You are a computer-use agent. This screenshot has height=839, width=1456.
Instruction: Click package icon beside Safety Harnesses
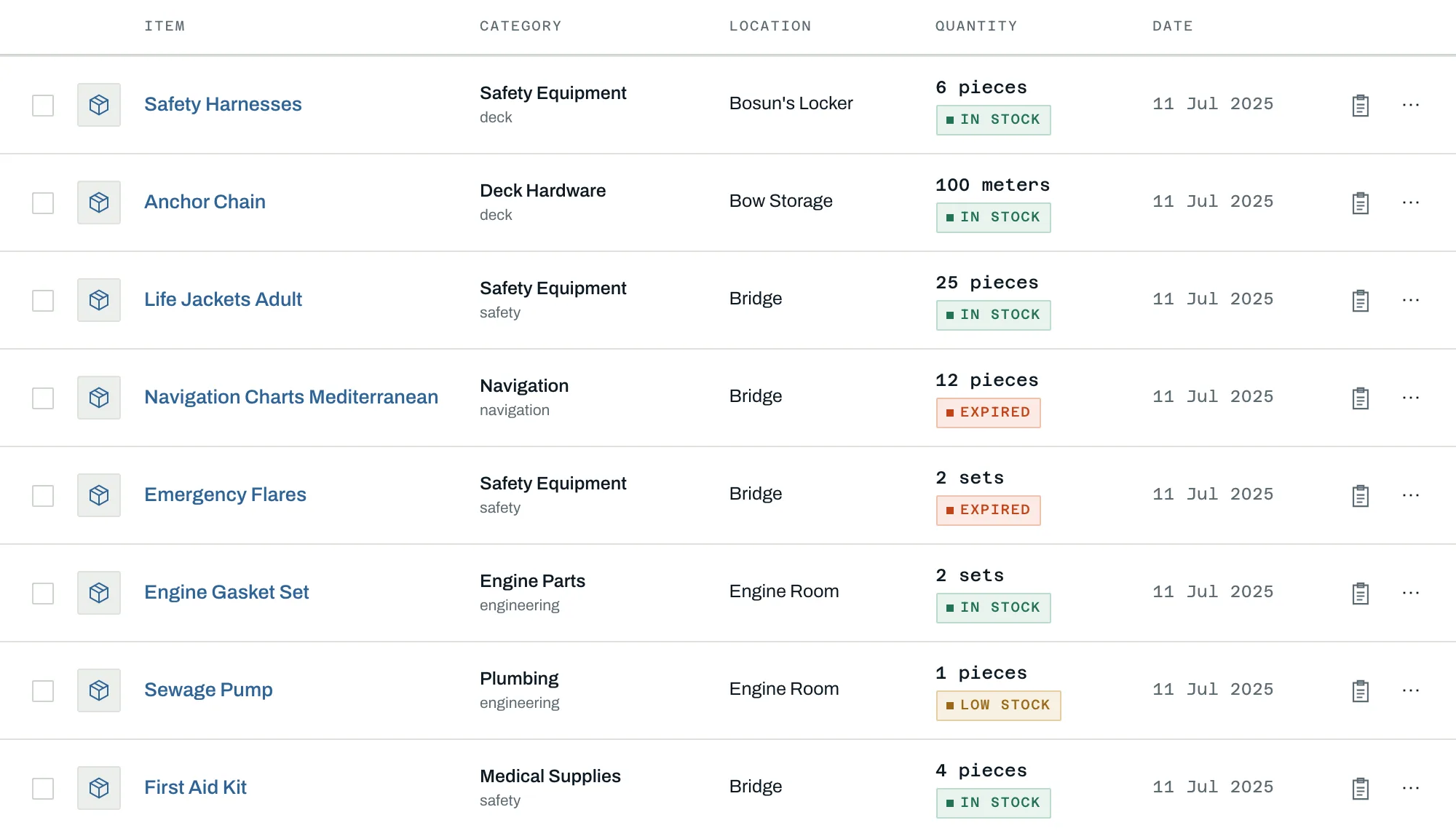point(99,105)
